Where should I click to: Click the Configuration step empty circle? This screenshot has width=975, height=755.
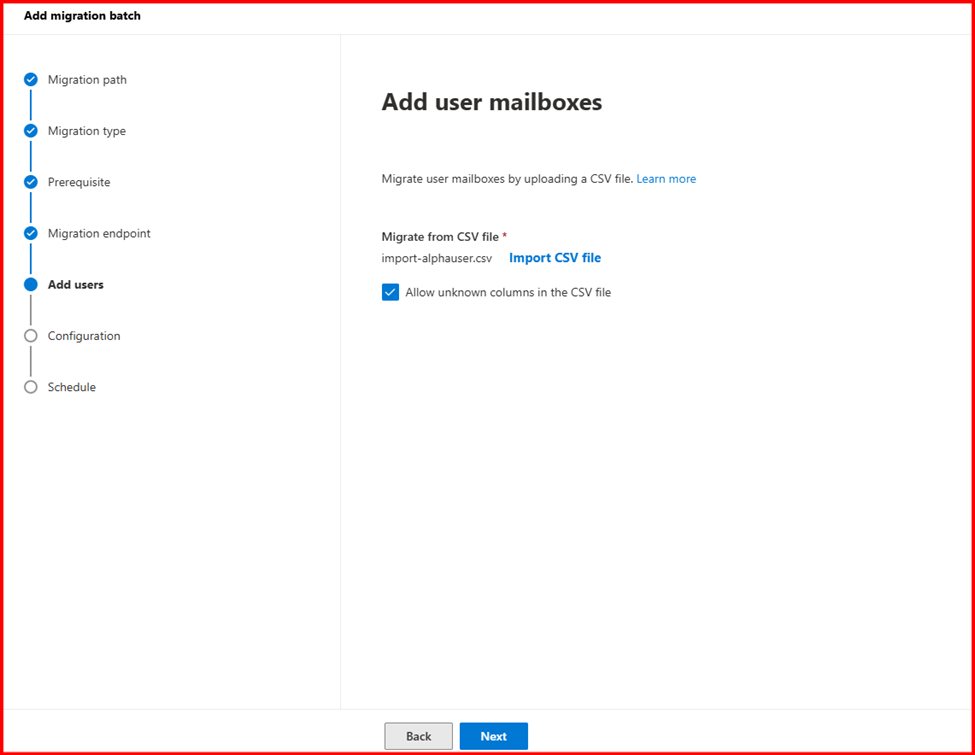point(30,336)
